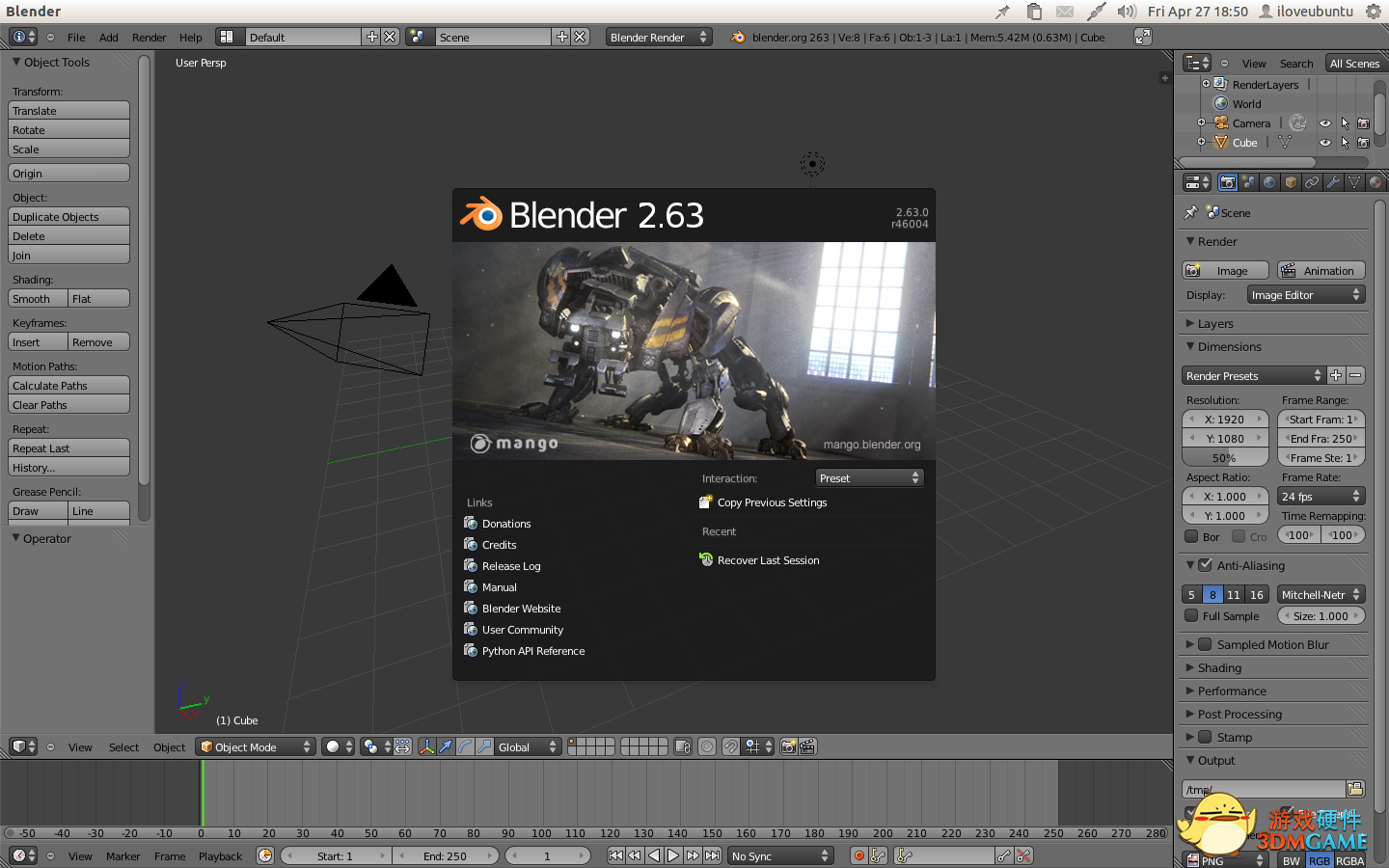The height and width of the screenshot is (868, 1389).
Task: Toggle the 3D manipulator axis widget icon
Action: (x=426, y=746)
